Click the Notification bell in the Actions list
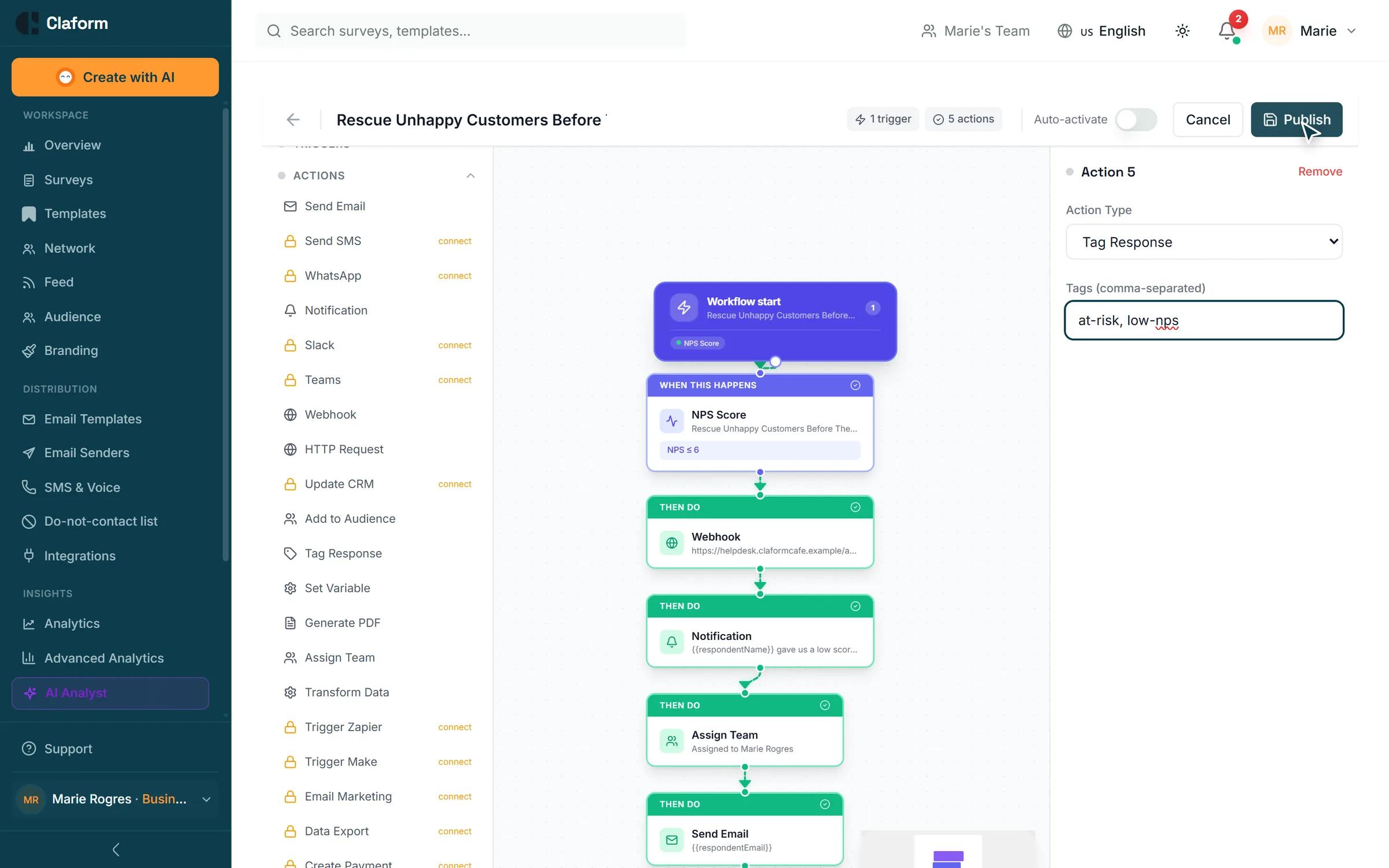 point(290,310)
